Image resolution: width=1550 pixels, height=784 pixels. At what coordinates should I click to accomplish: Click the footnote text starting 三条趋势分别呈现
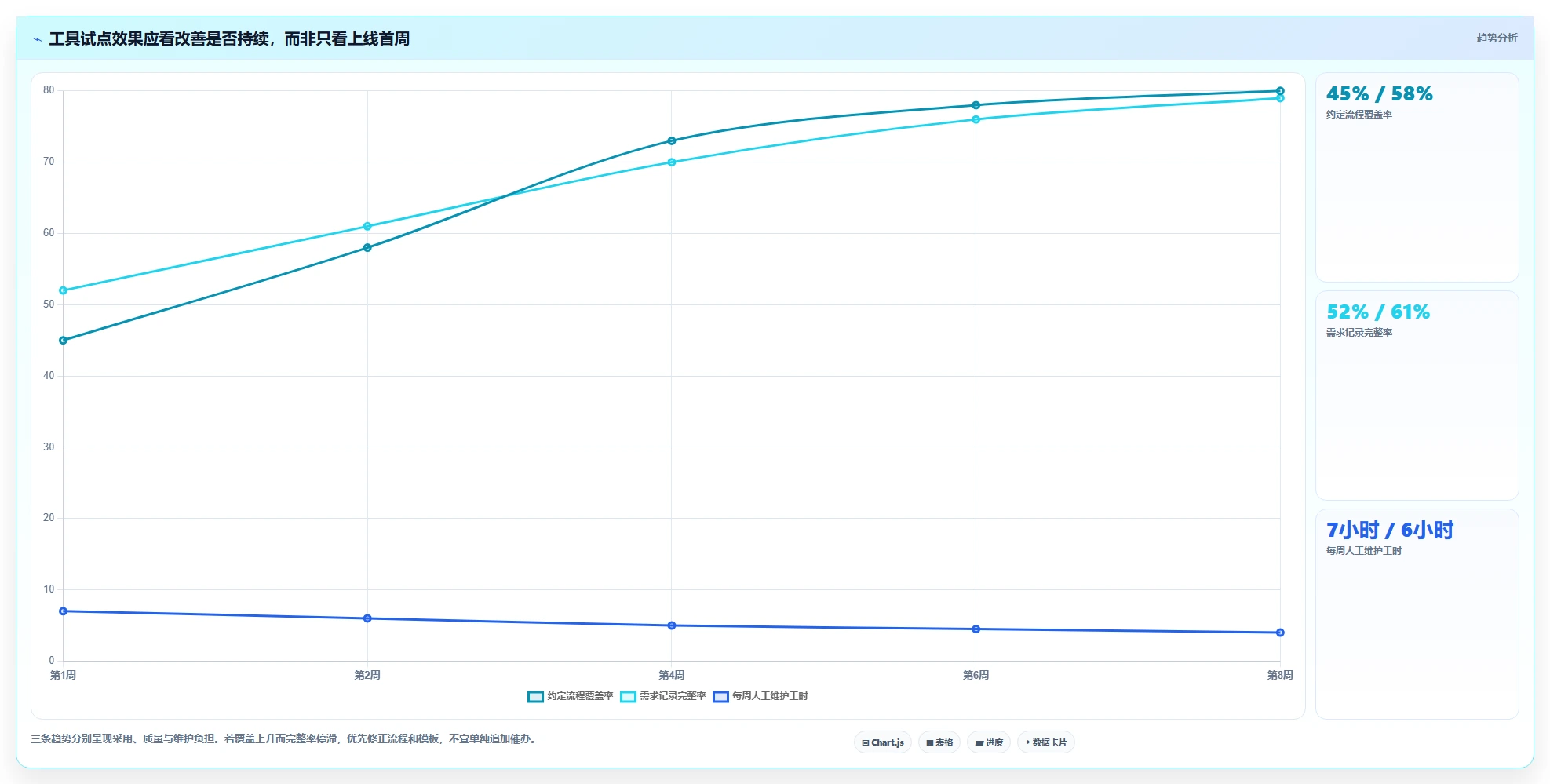tap(285, 739)
